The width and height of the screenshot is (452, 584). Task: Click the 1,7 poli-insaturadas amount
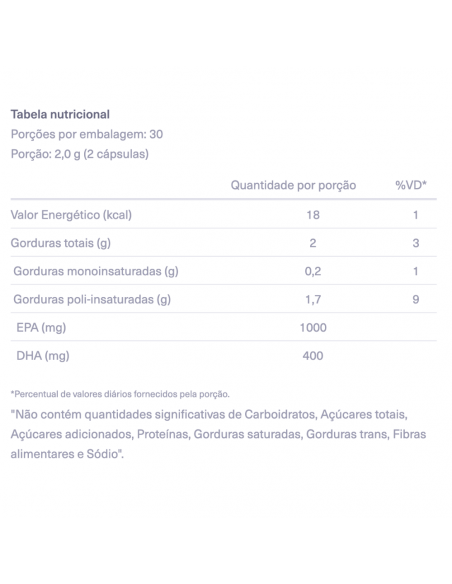[313, 300]
